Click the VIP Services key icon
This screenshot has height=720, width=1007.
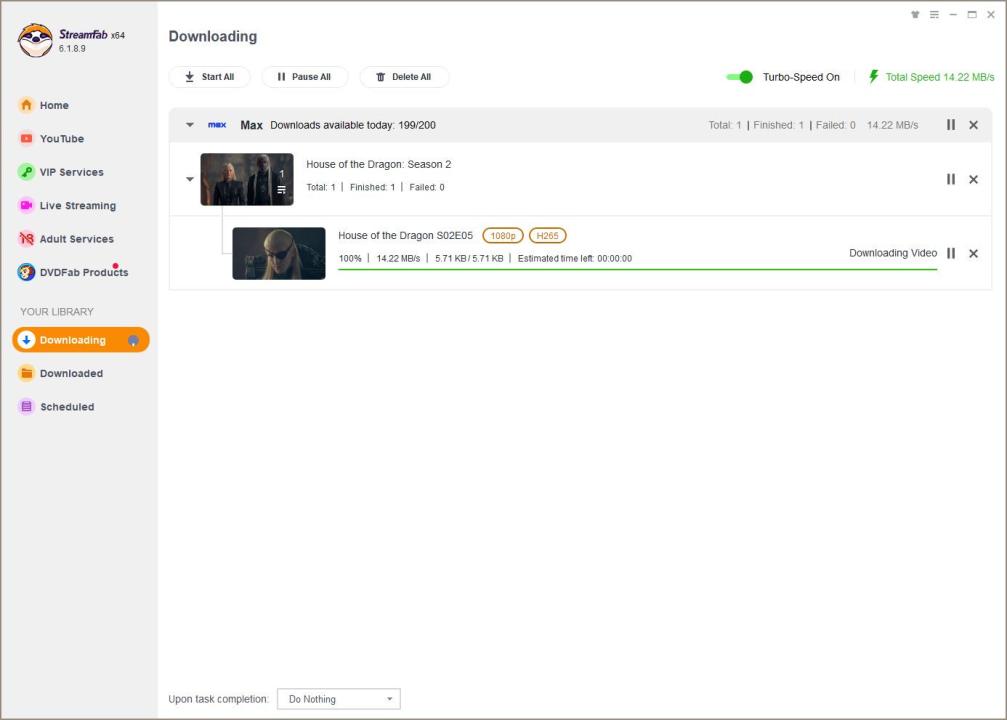coord(26,171)
